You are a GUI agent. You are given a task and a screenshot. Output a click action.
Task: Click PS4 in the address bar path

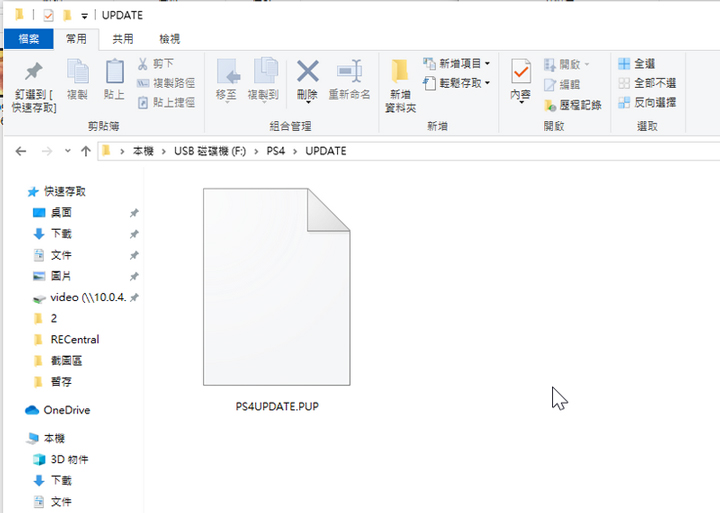[276, 151]
